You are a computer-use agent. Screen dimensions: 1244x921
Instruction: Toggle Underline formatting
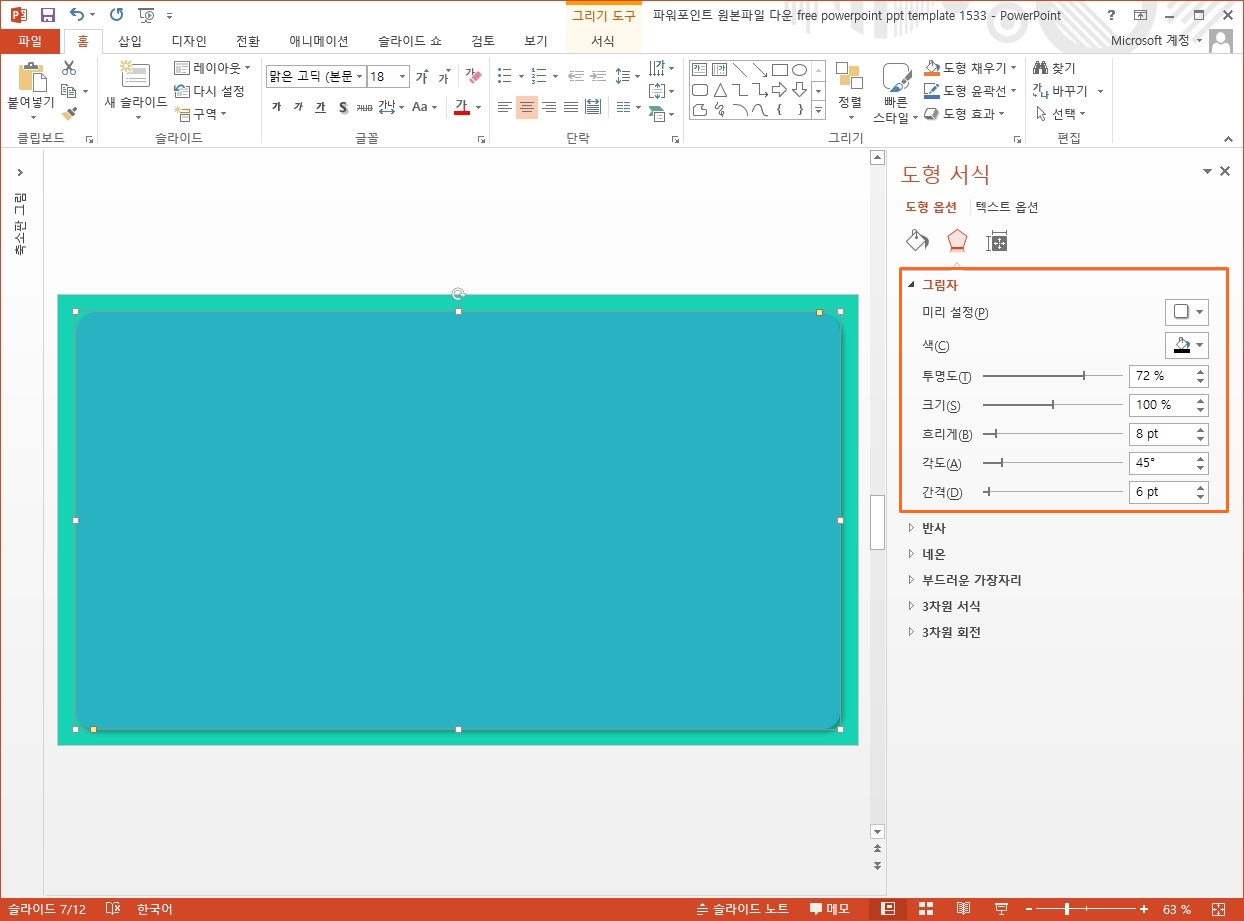[x=320, y=107]
